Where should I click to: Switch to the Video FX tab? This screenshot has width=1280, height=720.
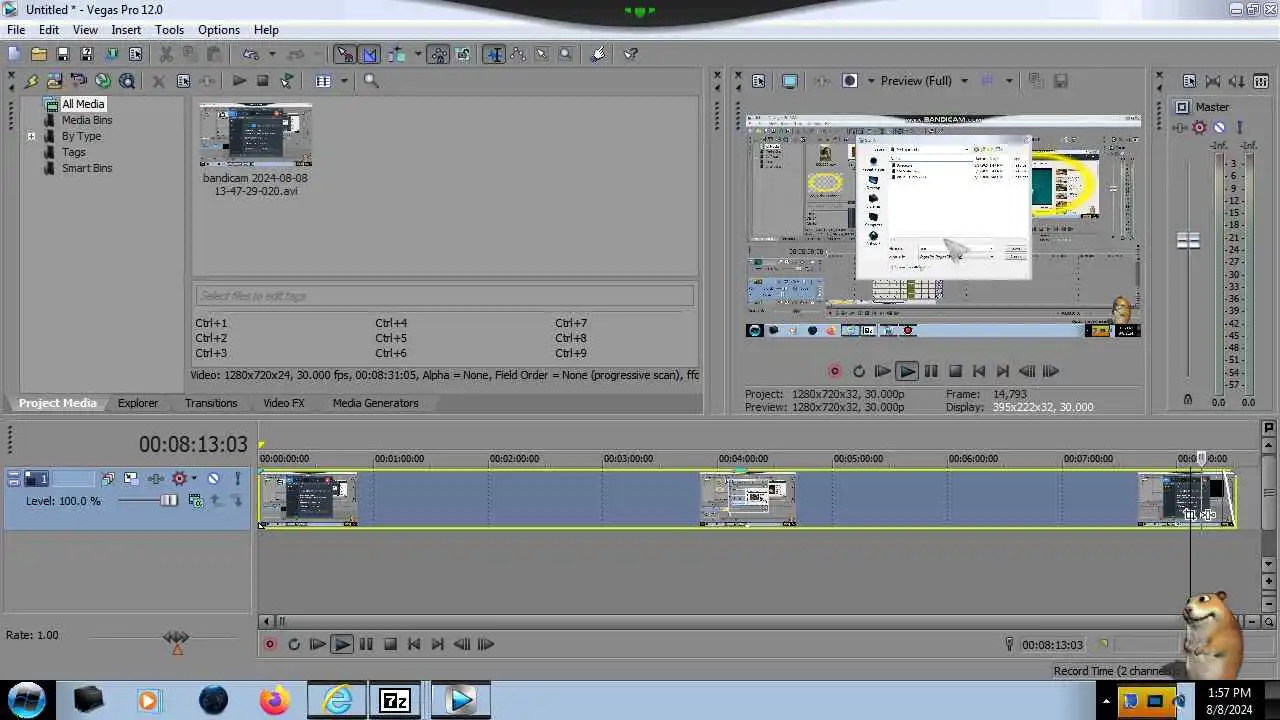(284, 403)
